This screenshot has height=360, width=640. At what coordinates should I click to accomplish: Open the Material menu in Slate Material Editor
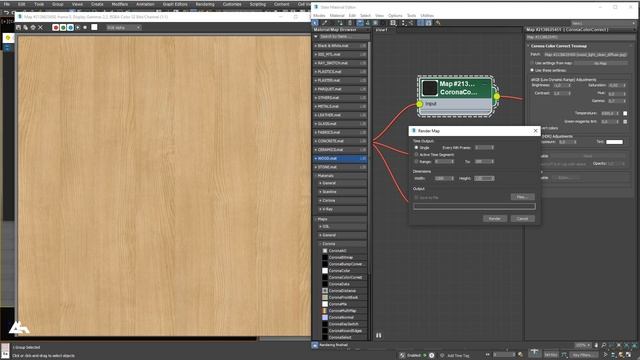(x=337, y=16)
